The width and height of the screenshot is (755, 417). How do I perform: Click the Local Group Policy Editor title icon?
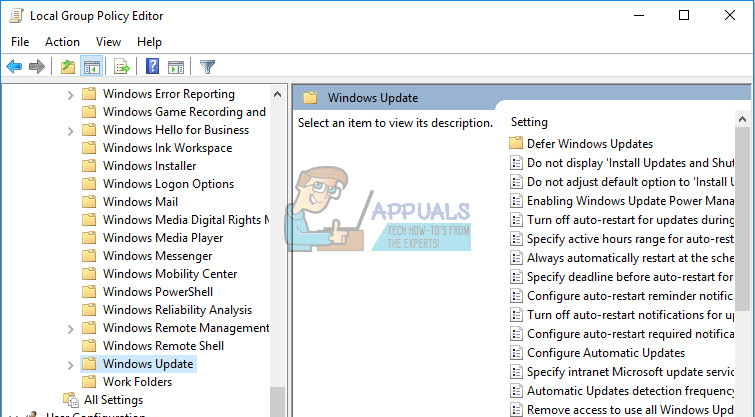tap(15, 16)
